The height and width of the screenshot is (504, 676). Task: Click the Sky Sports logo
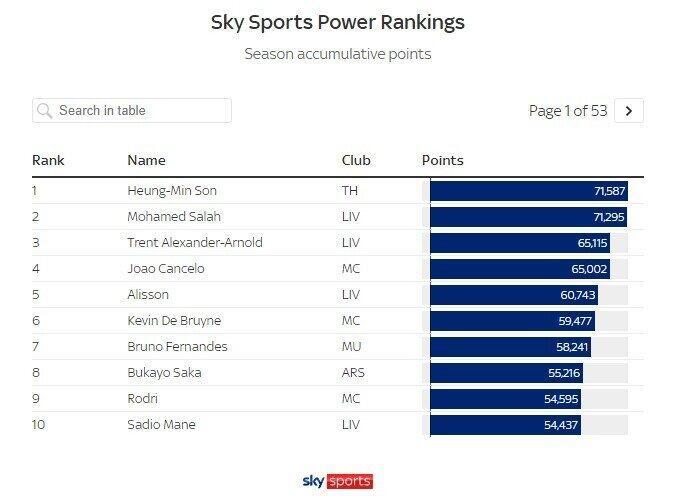pyautogui.click(x=338, y=481)
